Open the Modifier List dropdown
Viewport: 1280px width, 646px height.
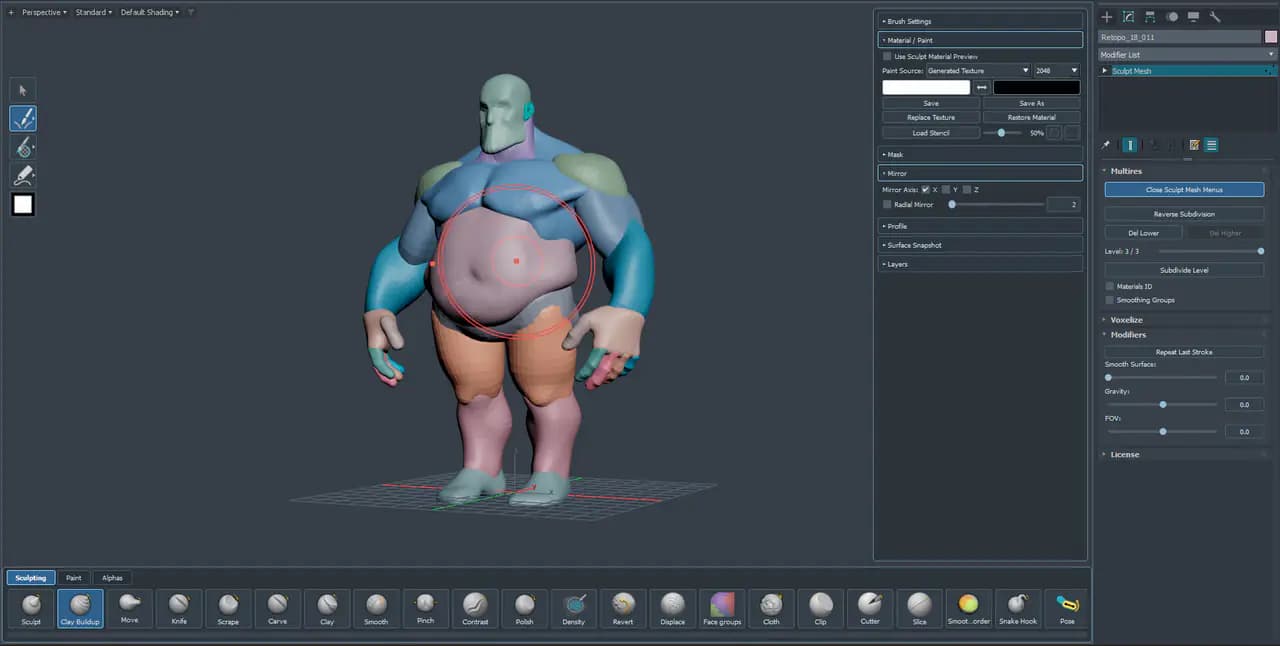click(x=1188, y=55)
